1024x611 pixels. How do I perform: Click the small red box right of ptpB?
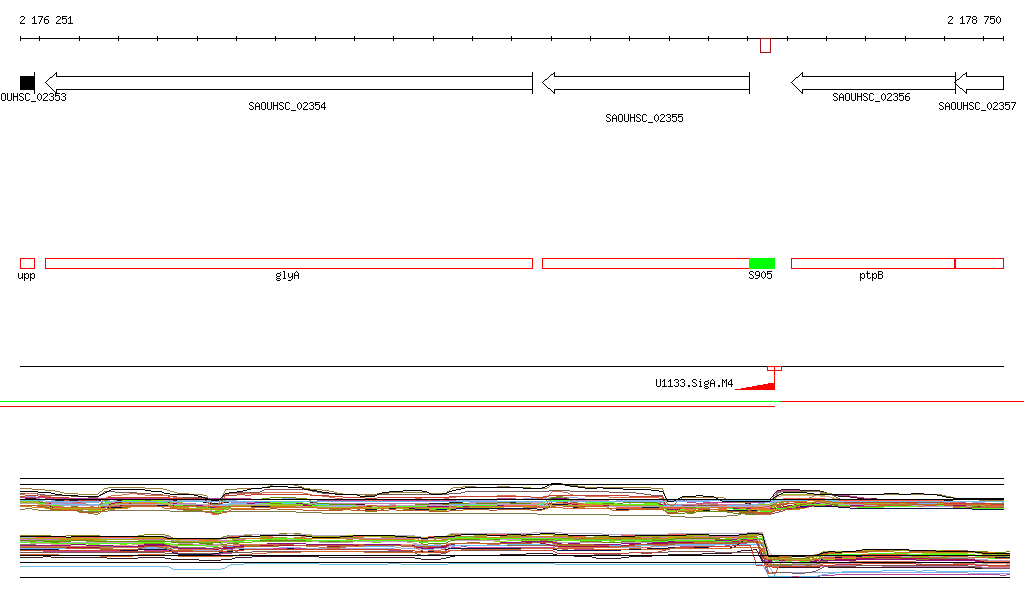pos(979,263)
